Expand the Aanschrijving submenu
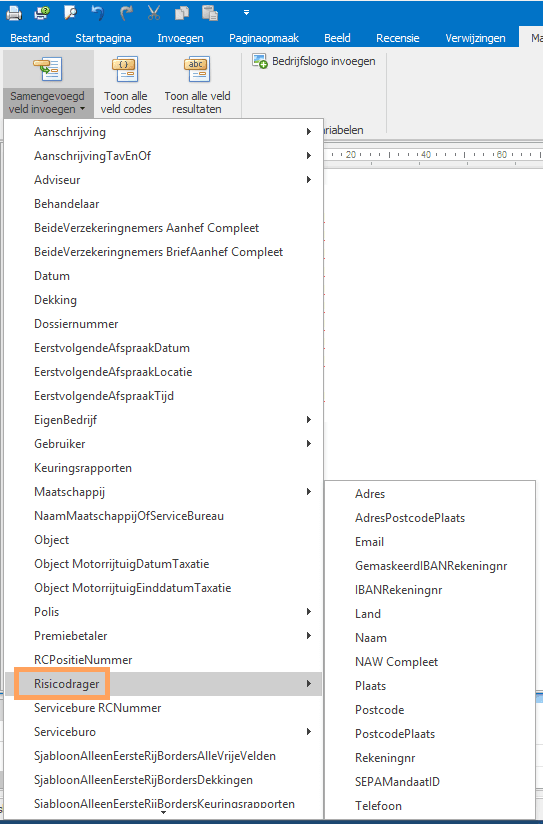 pos(163,132)
